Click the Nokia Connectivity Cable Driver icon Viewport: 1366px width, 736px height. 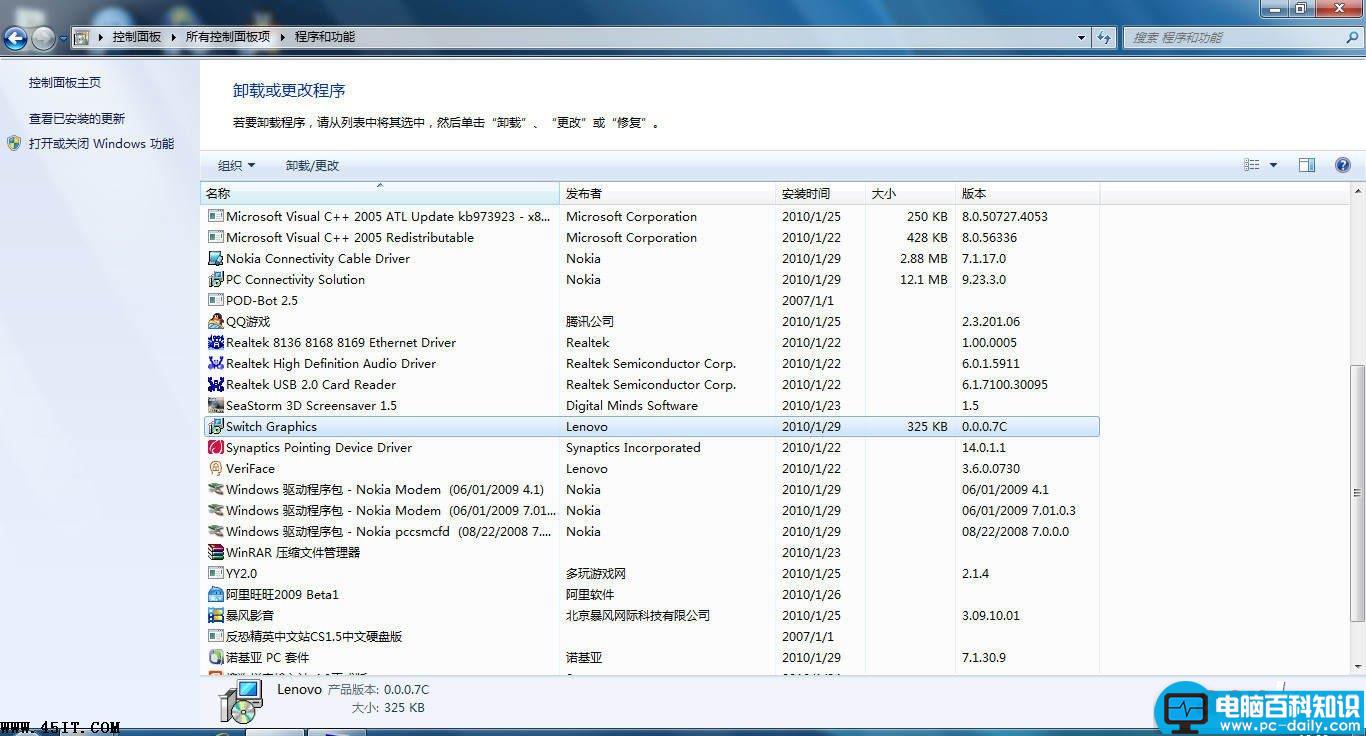(x=216, y=258)
